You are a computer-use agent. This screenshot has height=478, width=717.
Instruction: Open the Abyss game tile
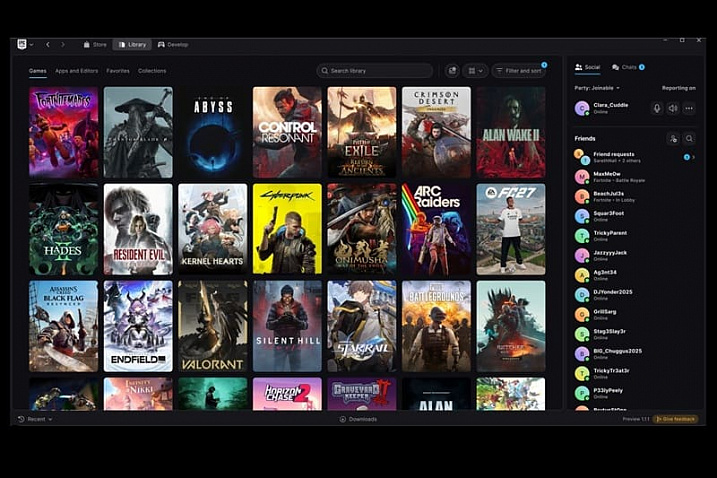213,132
